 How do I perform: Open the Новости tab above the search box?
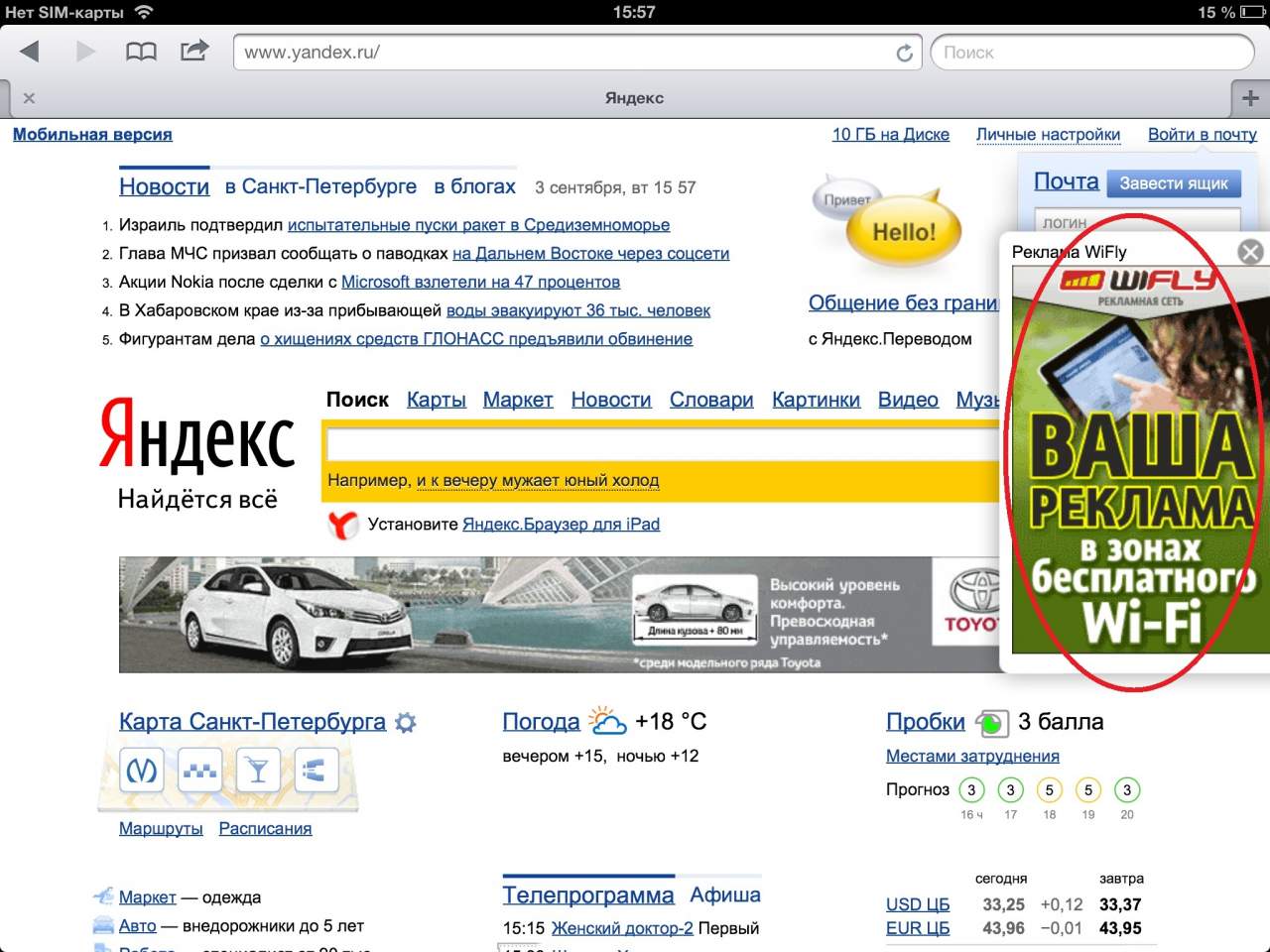tap(611, 400)
